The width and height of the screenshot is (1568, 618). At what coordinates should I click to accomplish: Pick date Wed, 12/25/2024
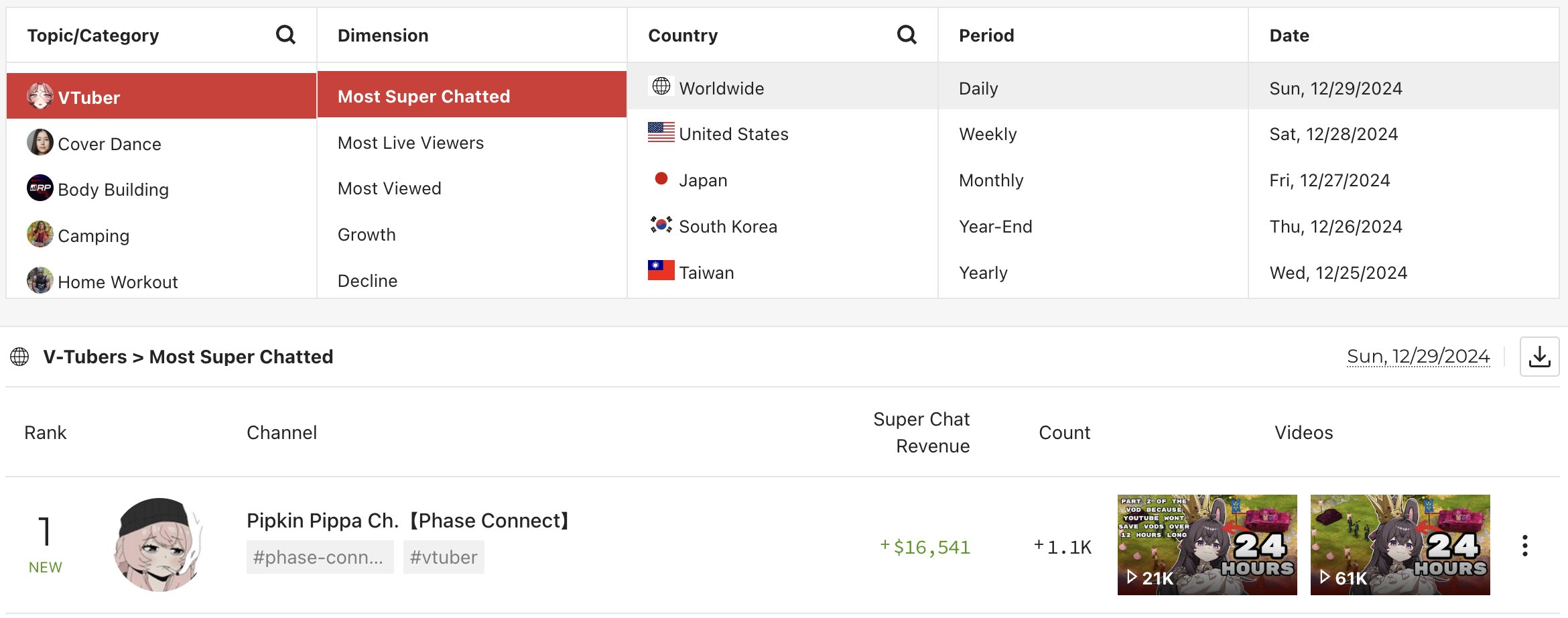point(1404,272)
